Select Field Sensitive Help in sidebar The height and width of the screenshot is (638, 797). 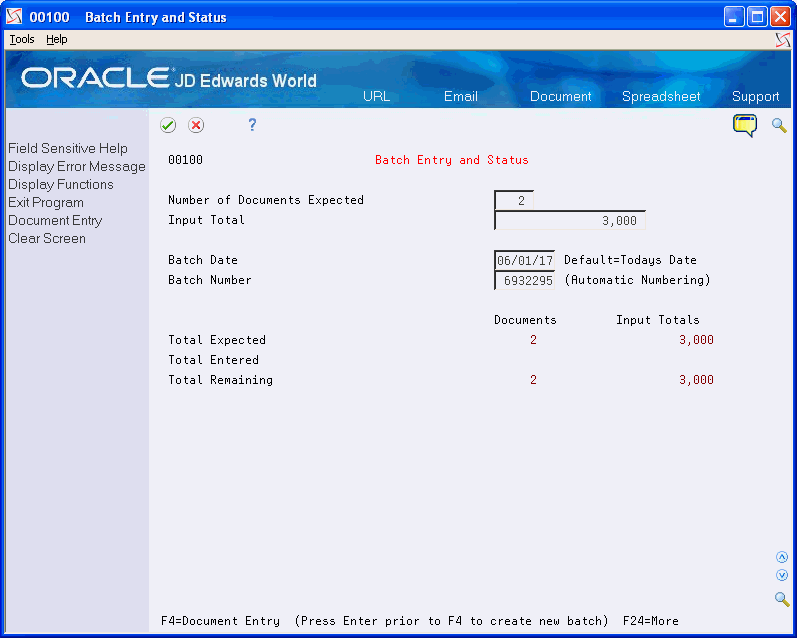coord(68,148)
